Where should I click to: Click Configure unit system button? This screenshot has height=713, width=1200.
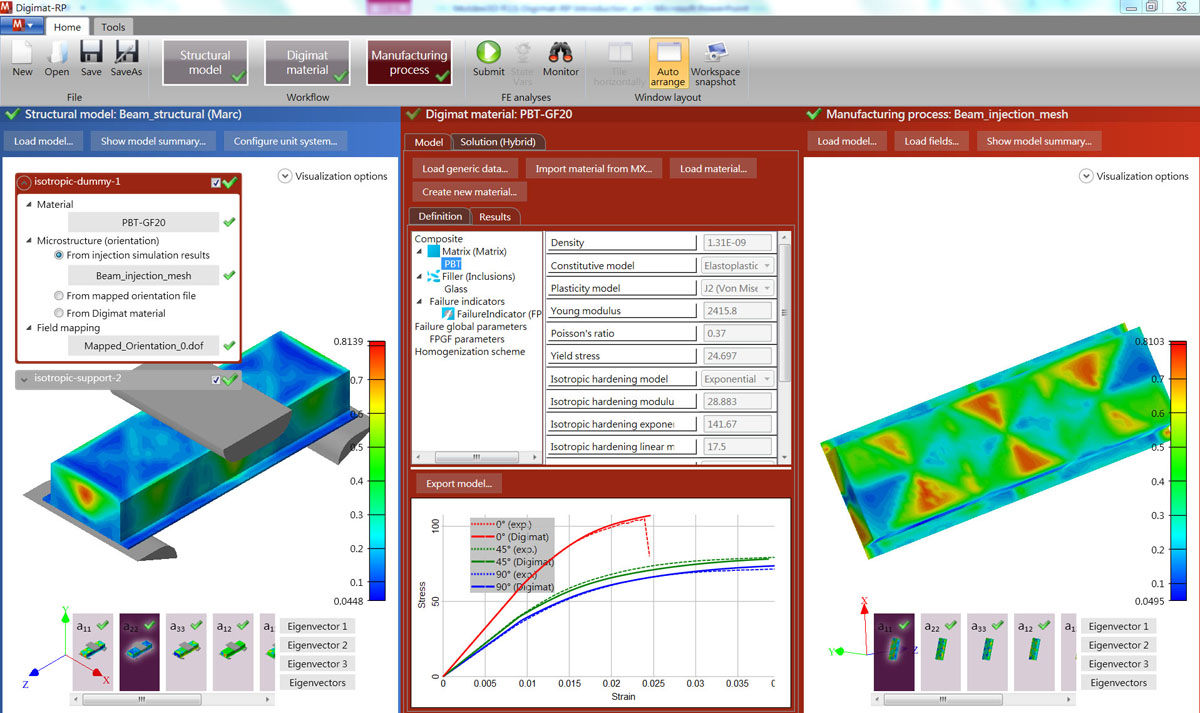tap(285, 141)
